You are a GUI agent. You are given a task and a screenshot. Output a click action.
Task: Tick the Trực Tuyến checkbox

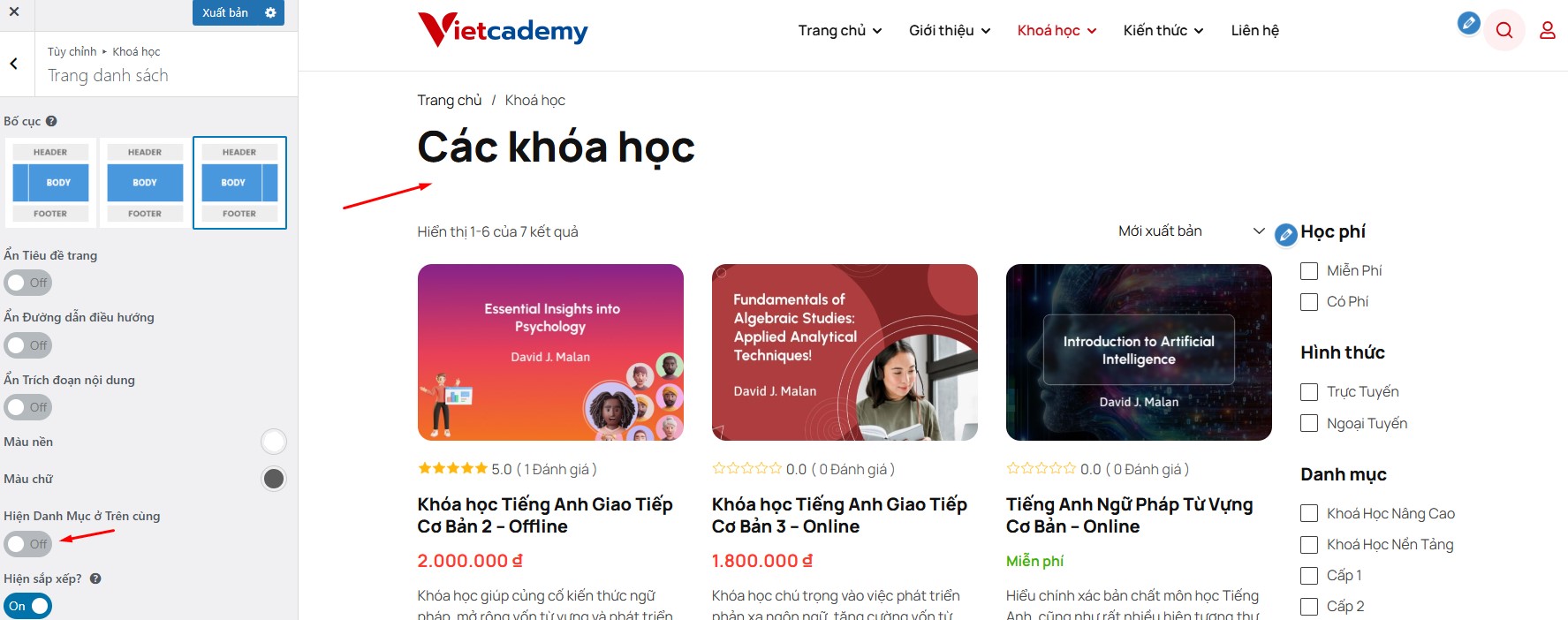[x=1309, y=391]
